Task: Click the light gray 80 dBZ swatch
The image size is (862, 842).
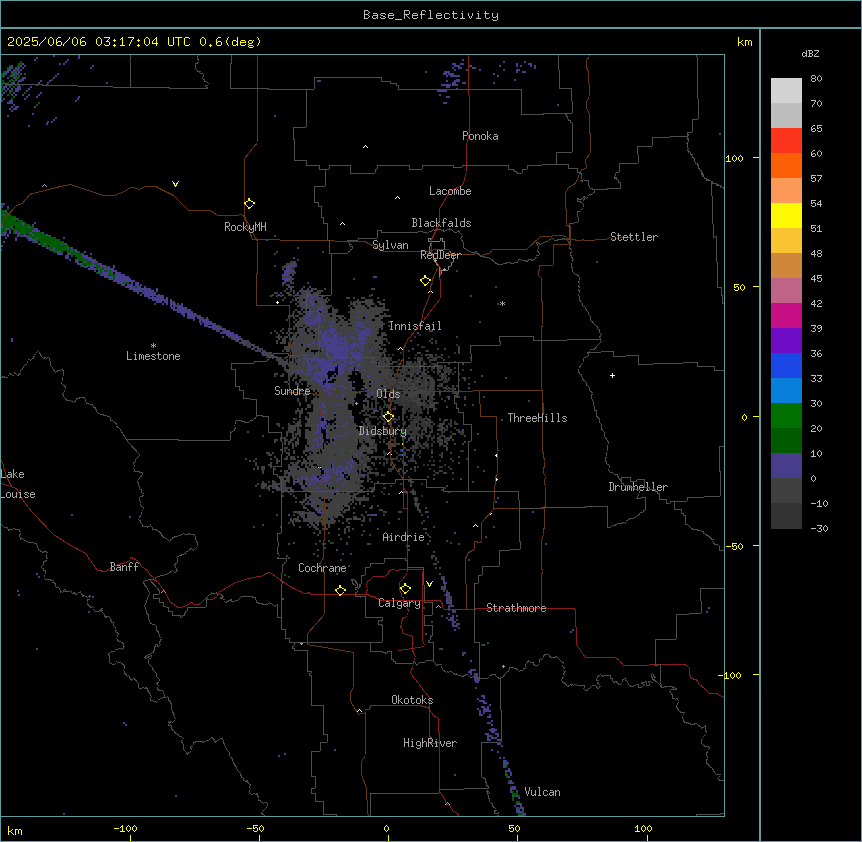Action: (x=786, y=91)
